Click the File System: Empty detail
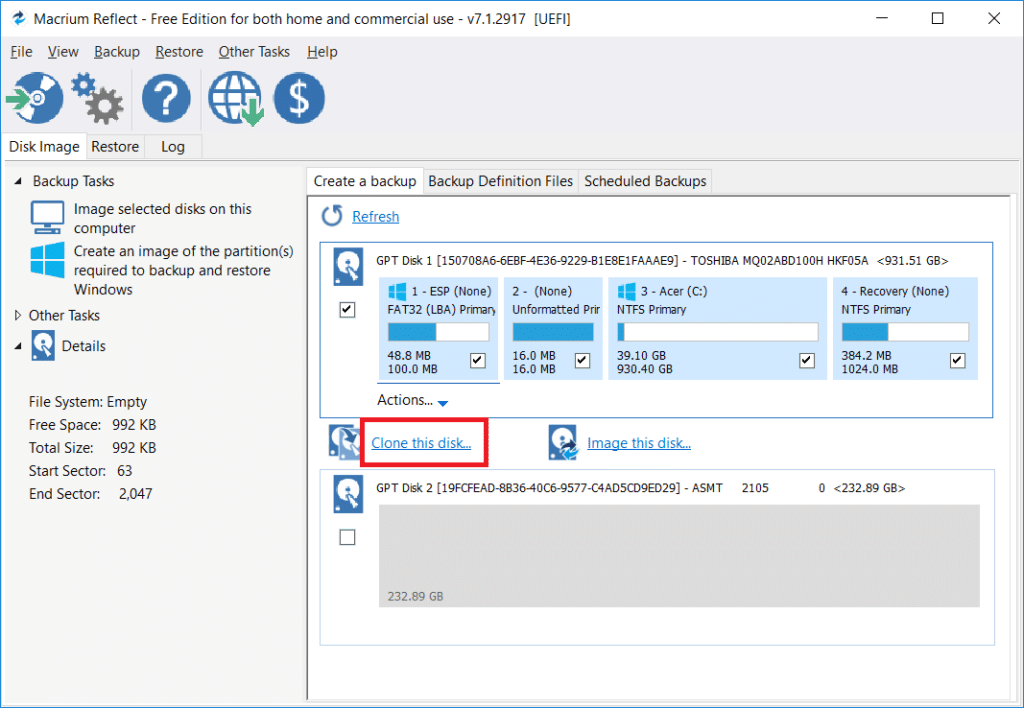 tap(88, 402)
